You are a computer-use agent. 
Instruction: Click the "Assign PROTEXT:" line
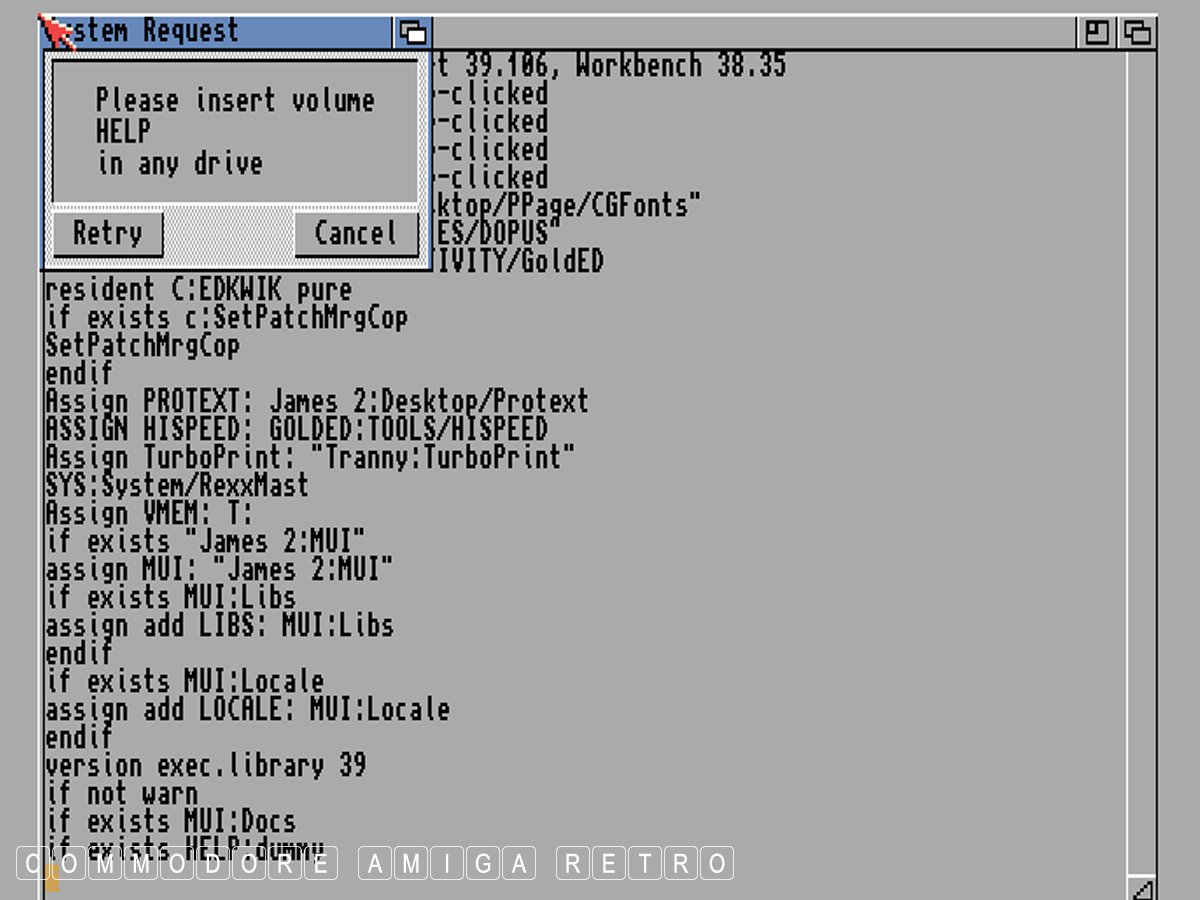pos(316,402)
